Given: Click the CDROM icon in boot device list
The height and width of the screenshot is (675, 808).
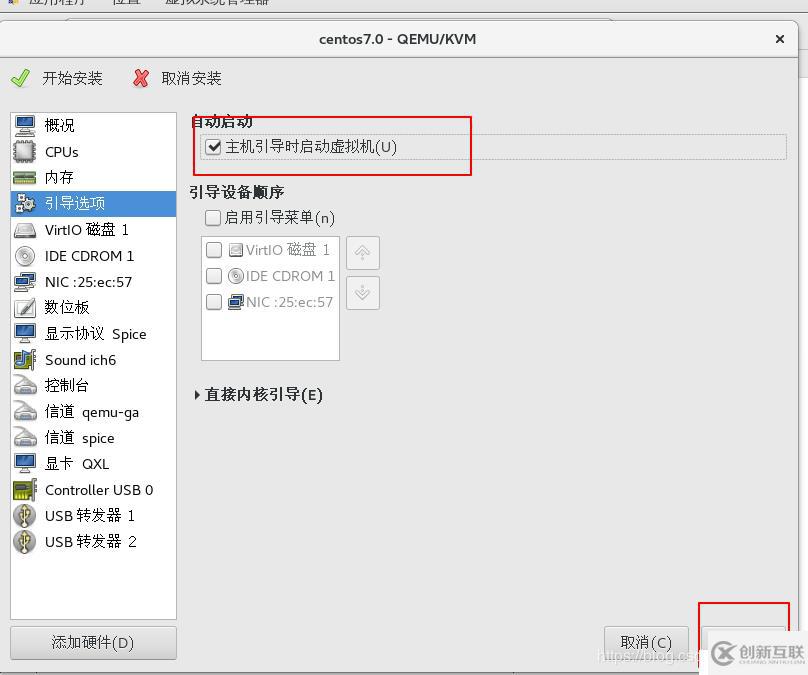Looking at the screenshot, I should tap(235, 276).
